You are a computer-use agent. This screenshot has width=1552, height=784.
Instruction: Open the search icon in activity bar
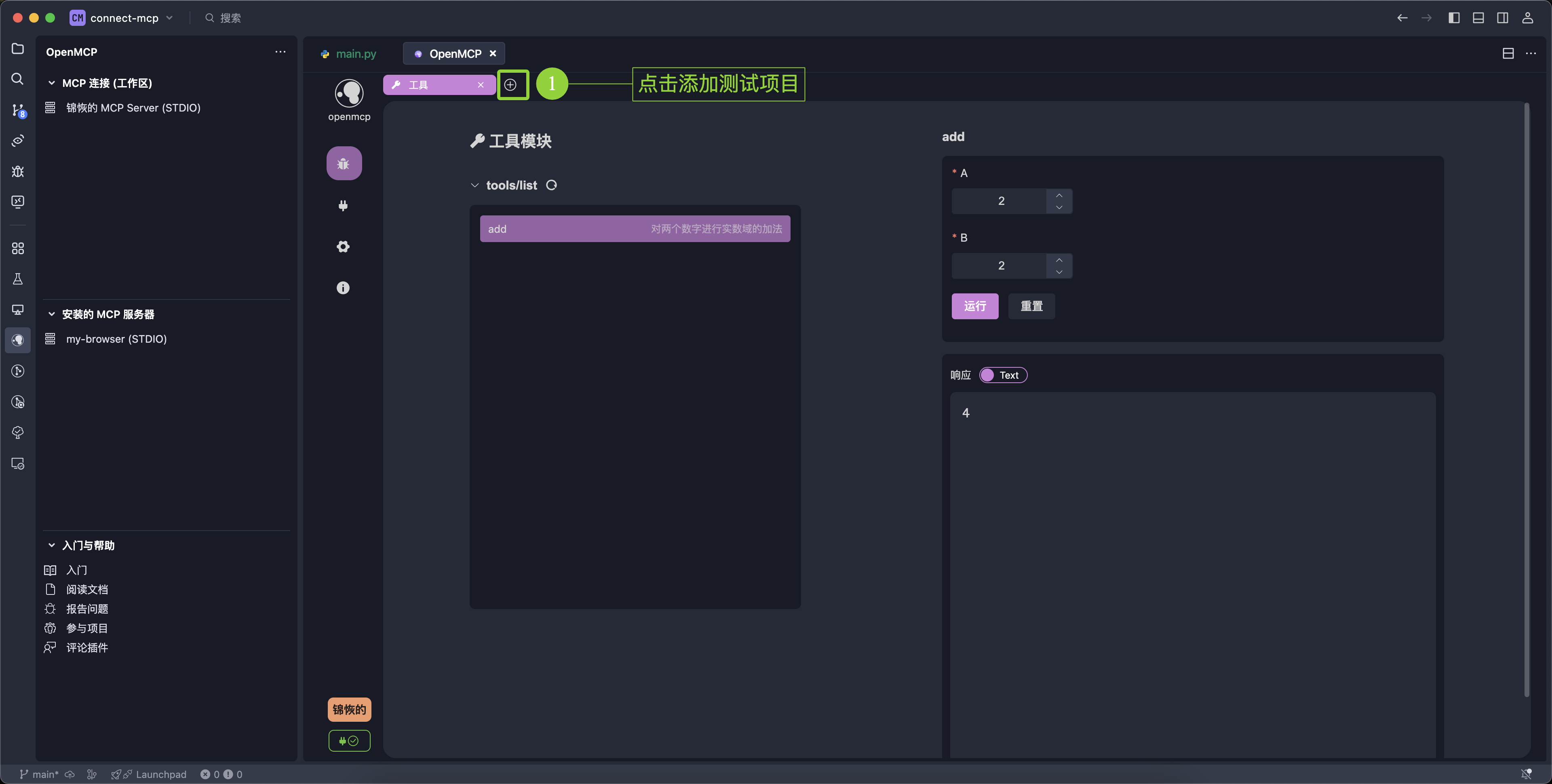click(17, 79)
